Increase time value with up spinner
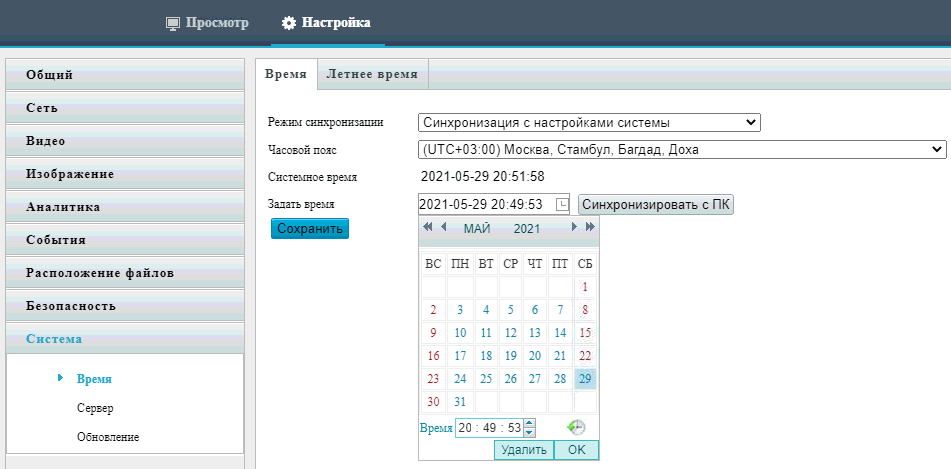This screenshot has width=951, height=469. 529,423
